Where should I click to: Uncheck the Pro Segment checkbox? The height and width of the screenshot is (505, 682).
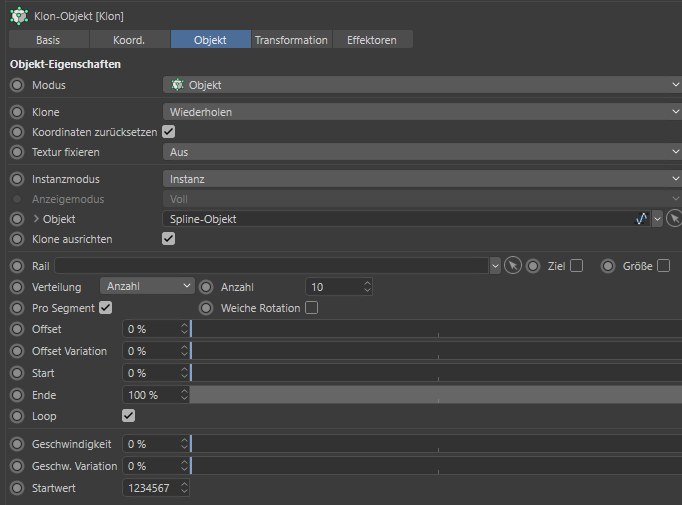click(x=105, y=308)
